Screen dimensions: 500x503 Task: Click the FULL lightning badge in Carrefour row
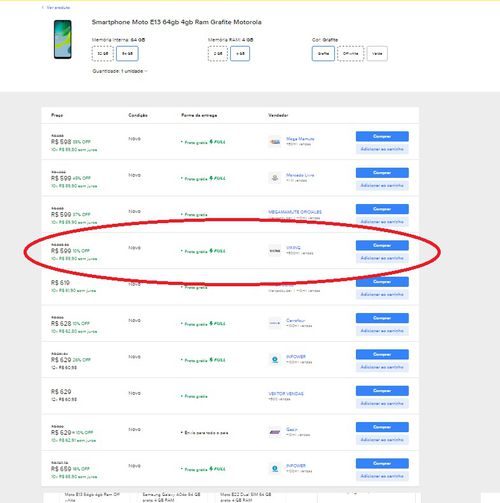click(x=217, y=323)
